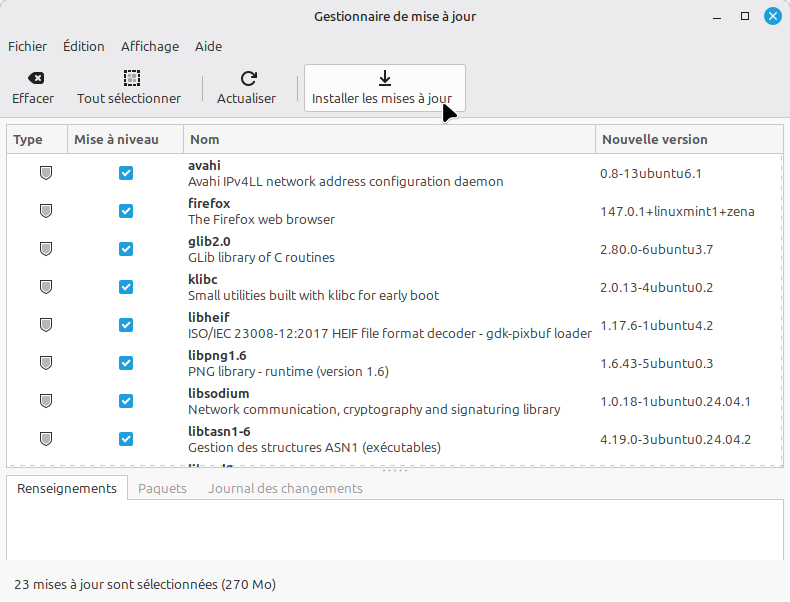This screenshot has width=790, height=602.
Task: Toggle the libpng1.6 update checkbox
Action: pyautogui.click(x=126, y=363)
